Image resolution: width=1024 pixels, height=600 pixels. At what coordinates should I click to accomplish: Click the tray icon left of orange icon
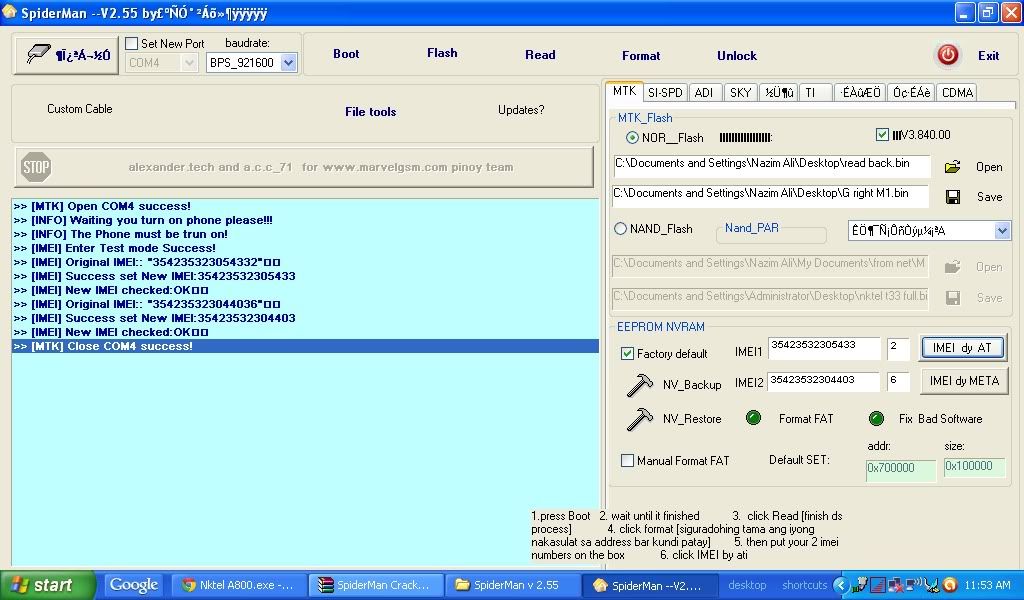pos(933,585)
